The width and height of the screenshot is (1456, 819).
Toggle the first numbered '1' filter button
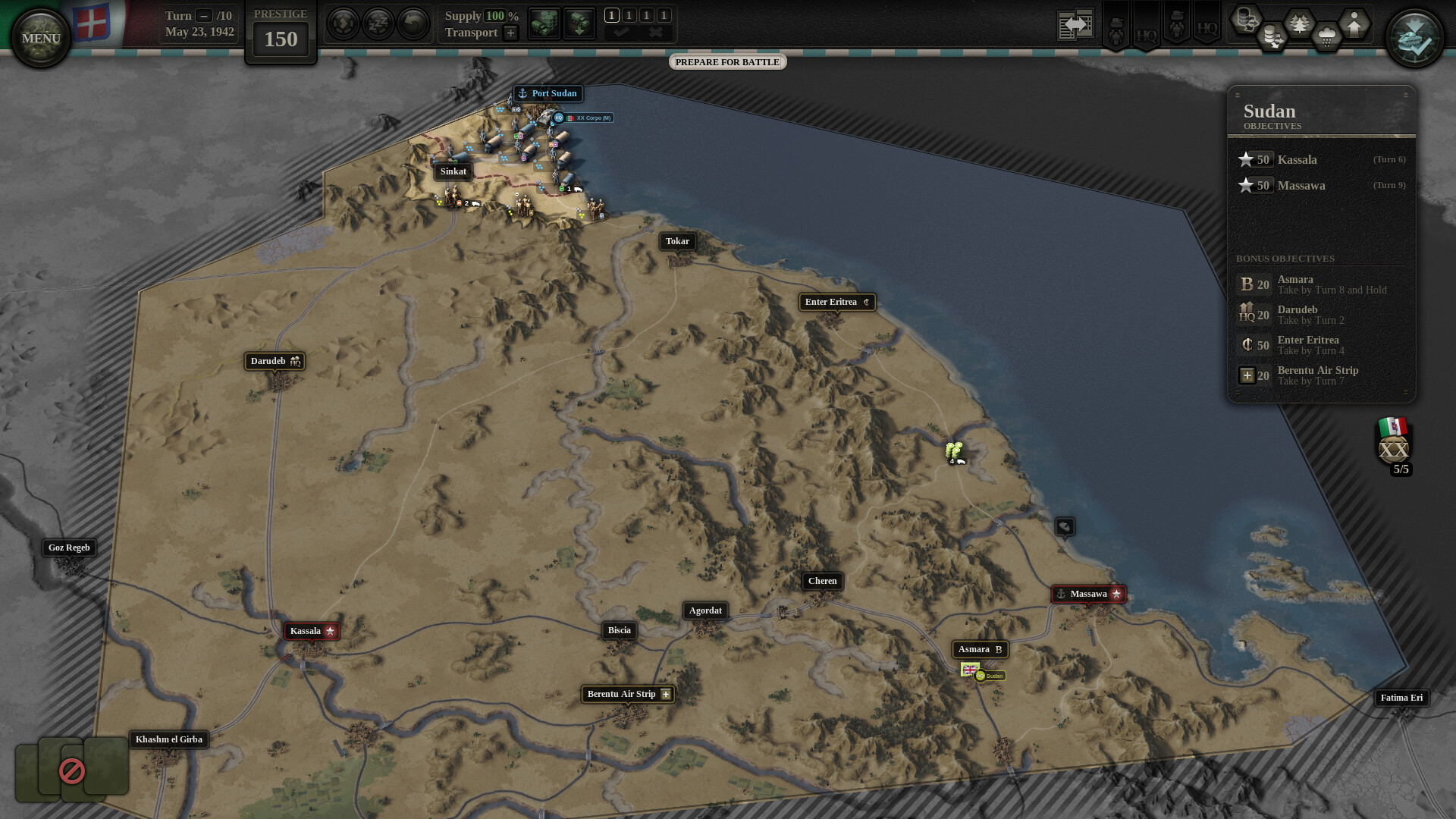point(611,15)
